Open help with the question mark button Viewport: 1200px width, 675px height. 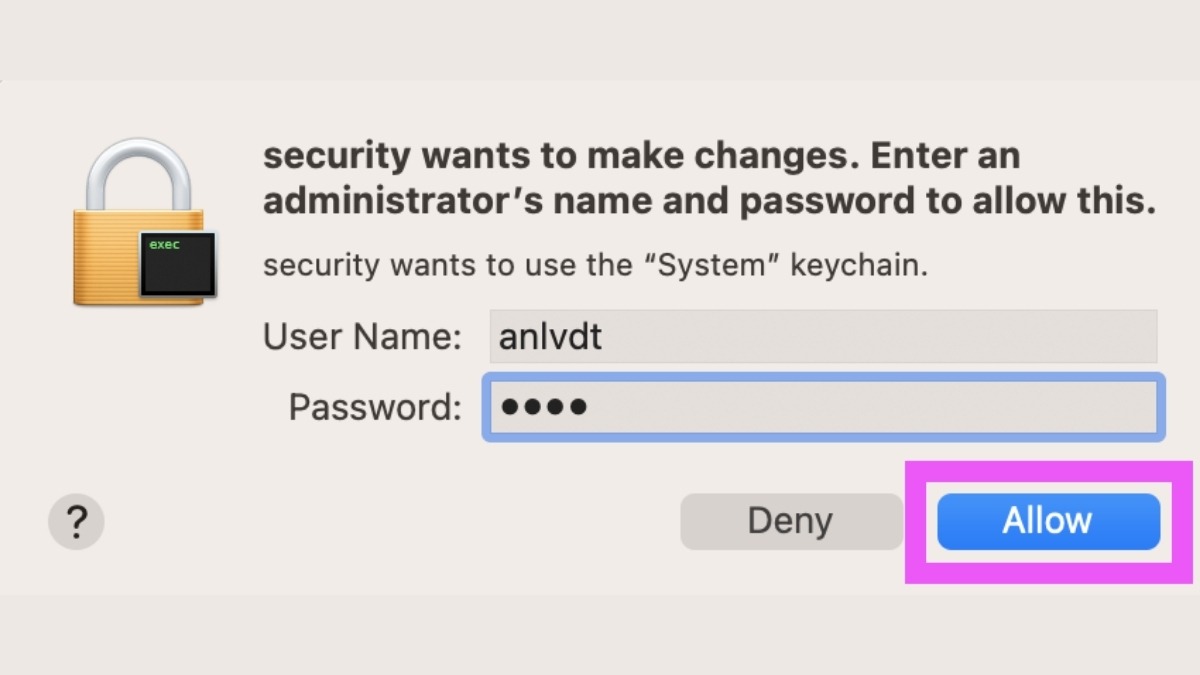[x=76, y=522]
